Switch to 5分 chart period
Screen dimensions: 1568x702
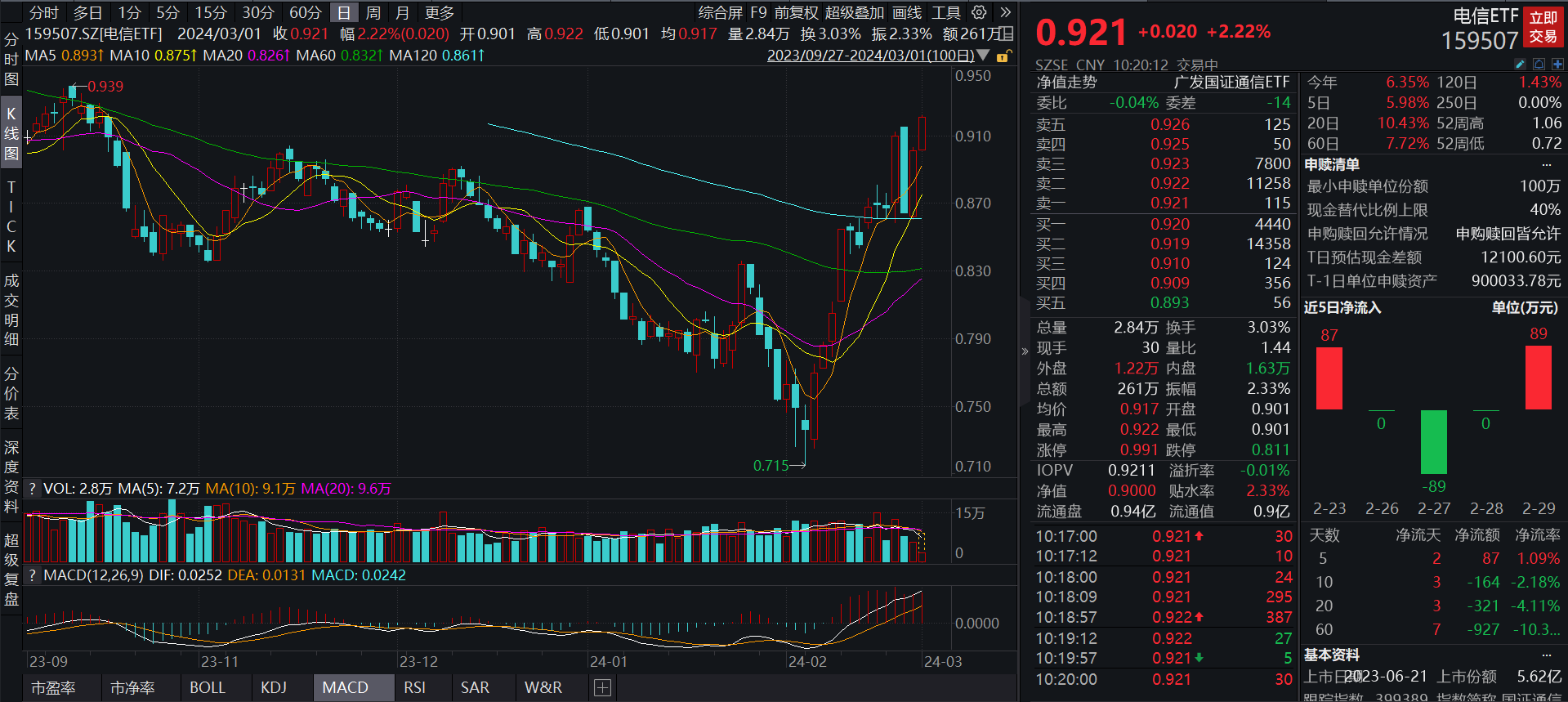(x=168, y=12)
